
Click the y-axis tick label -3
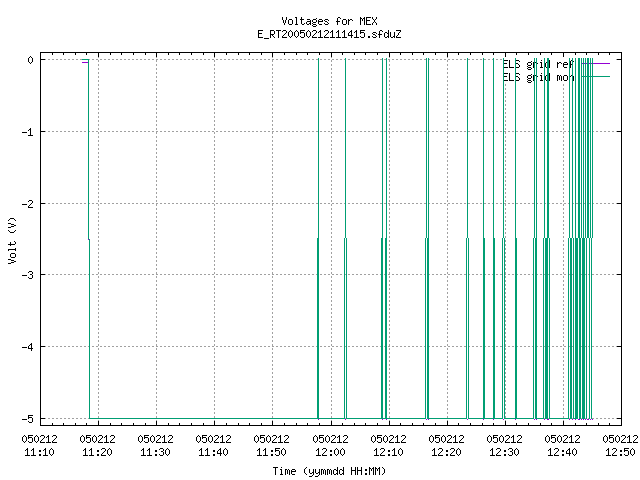point(28,275)
